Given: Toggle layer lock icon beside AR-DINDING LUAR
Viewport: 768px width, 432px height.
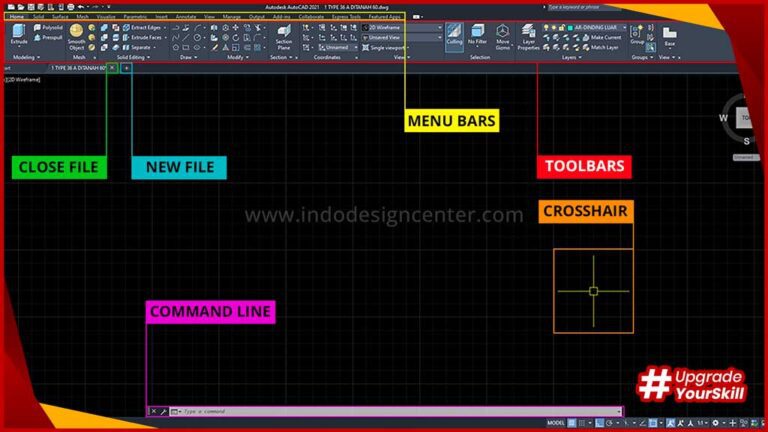Looking at the screenshot, I should click(x=562, y=28).
